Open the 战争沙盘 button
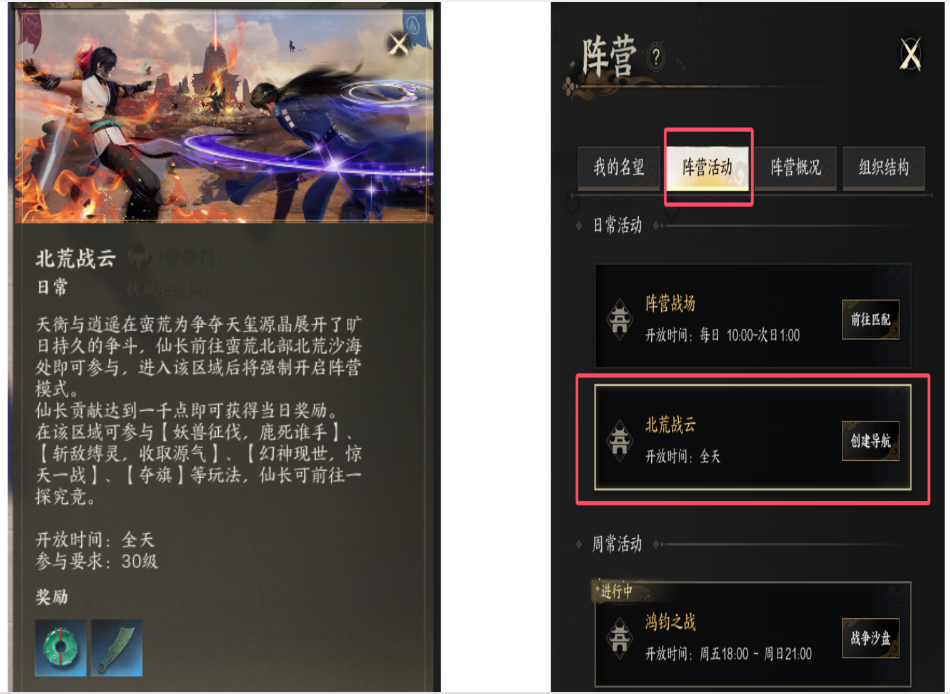The image size is (950, 694). (x=871, y=638)
